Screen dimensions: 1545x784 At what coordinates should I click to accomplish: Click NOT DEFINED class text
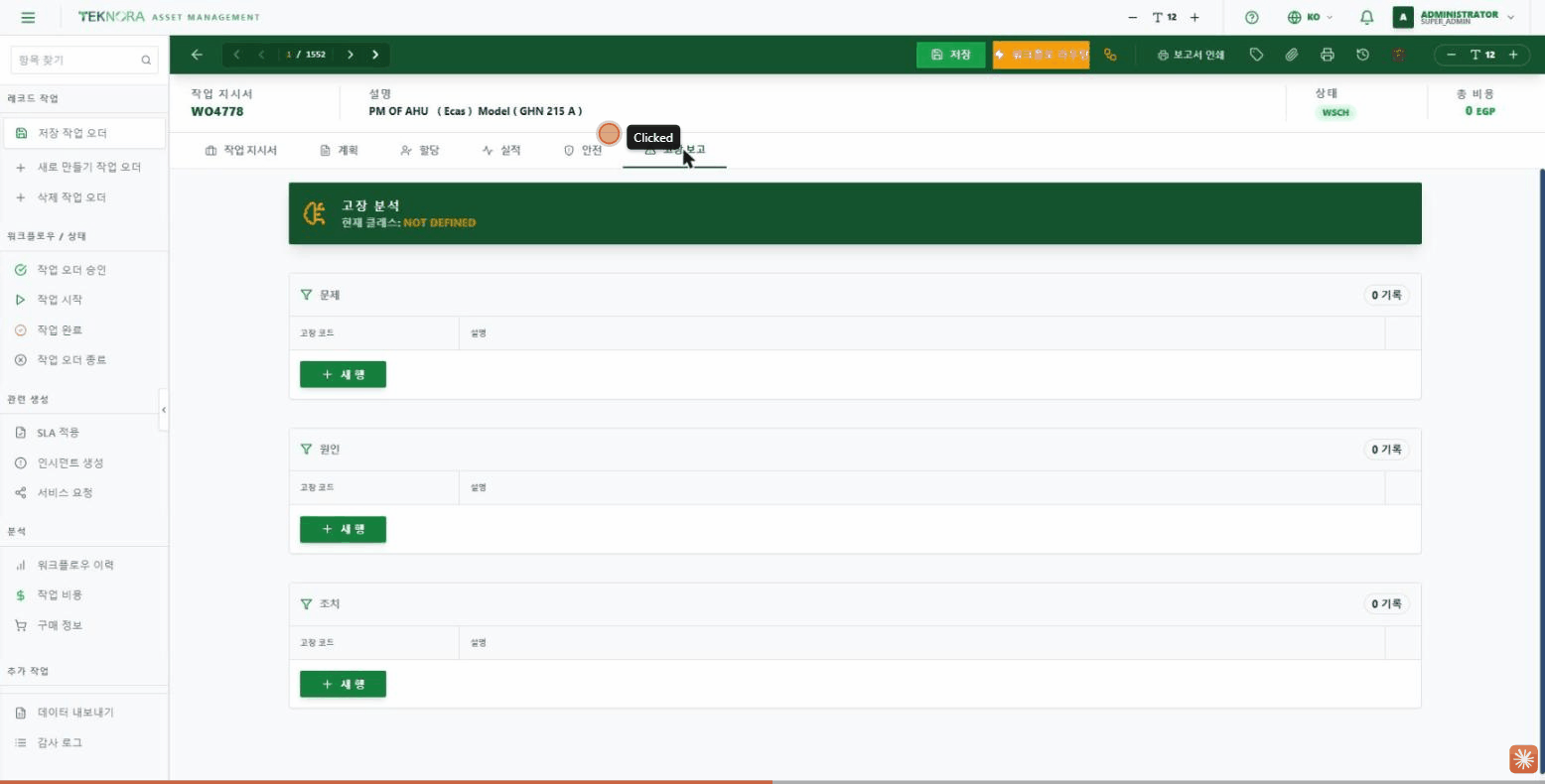pos(439,223)
